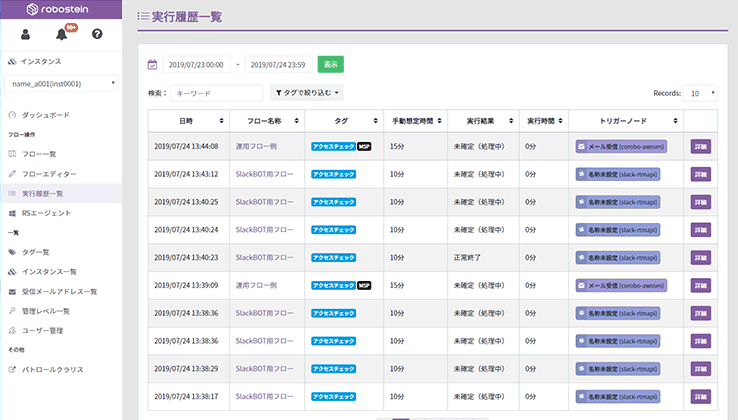The width and height of the screenshot is (738, 420).
Task: Select 15分 value in 13:44:08 row
Action: pos(397,146)
